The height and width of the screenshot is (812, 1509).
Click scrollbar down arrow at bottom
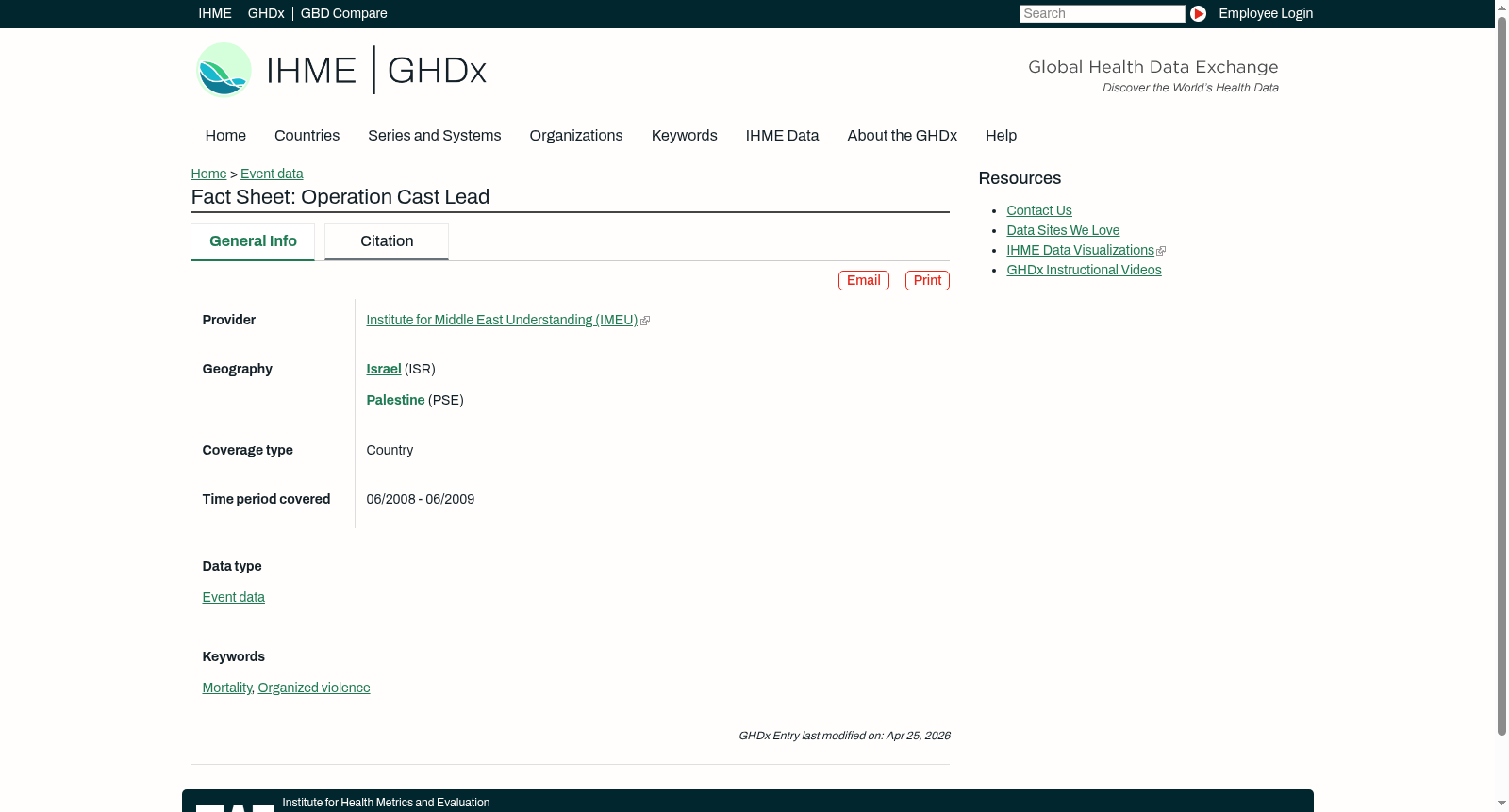(x=1501, y=804)
